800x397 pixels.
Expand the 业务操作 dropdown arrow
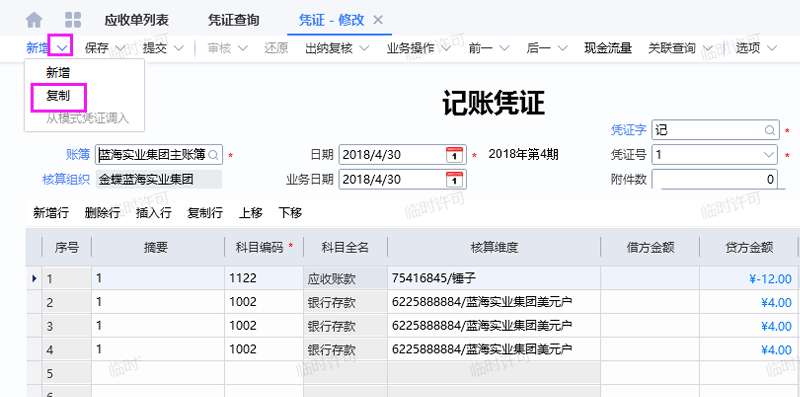click(446, 48)
